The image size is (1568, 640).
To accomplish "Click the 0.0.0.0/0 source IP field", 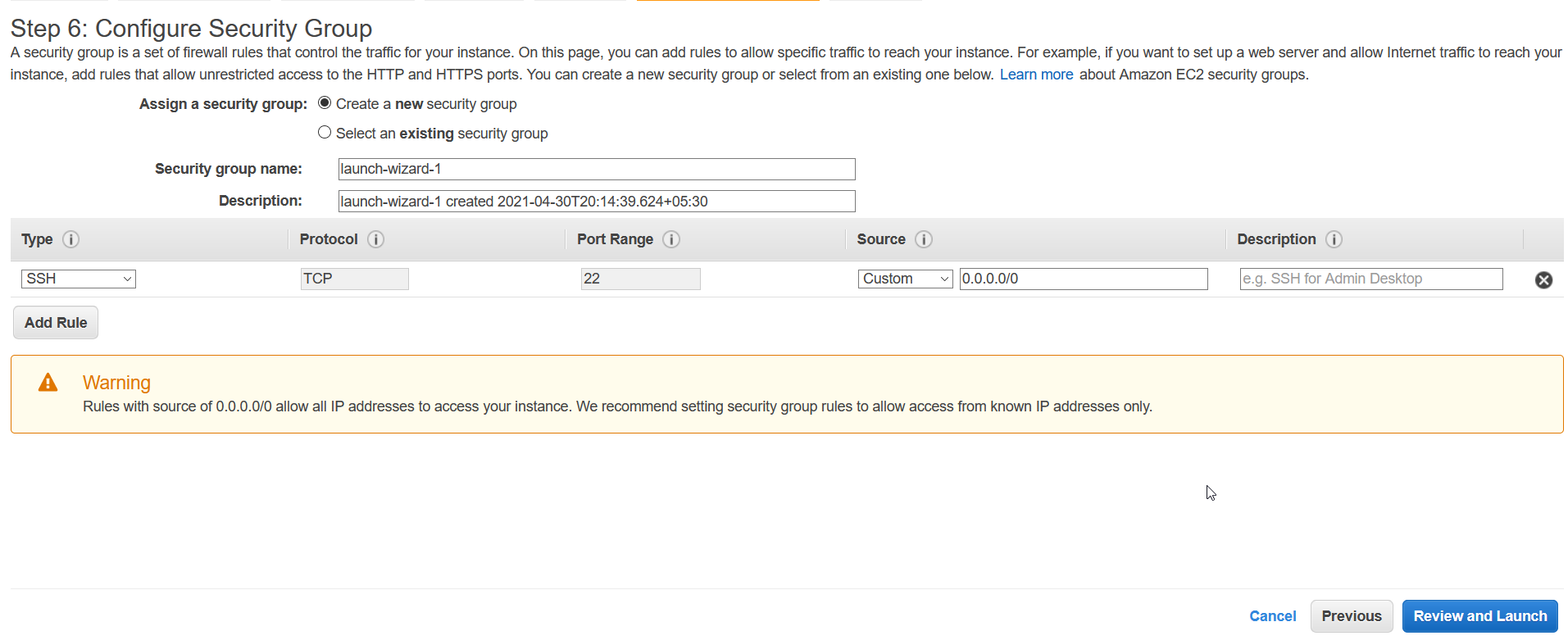I will coord(1084,279).
